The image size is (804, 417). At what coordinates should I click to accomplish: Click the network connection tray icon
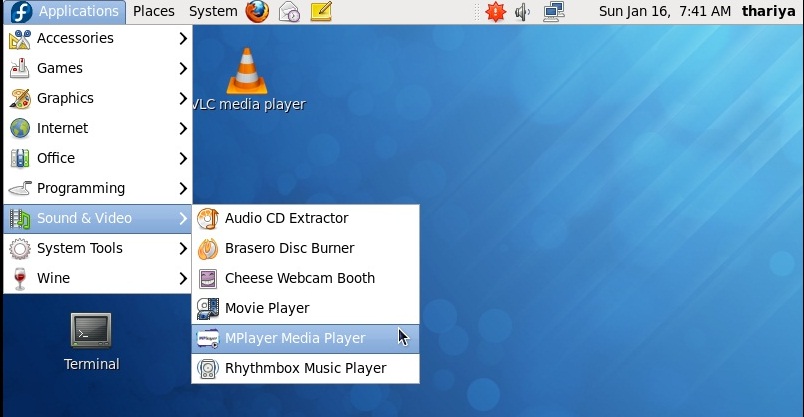554,11
